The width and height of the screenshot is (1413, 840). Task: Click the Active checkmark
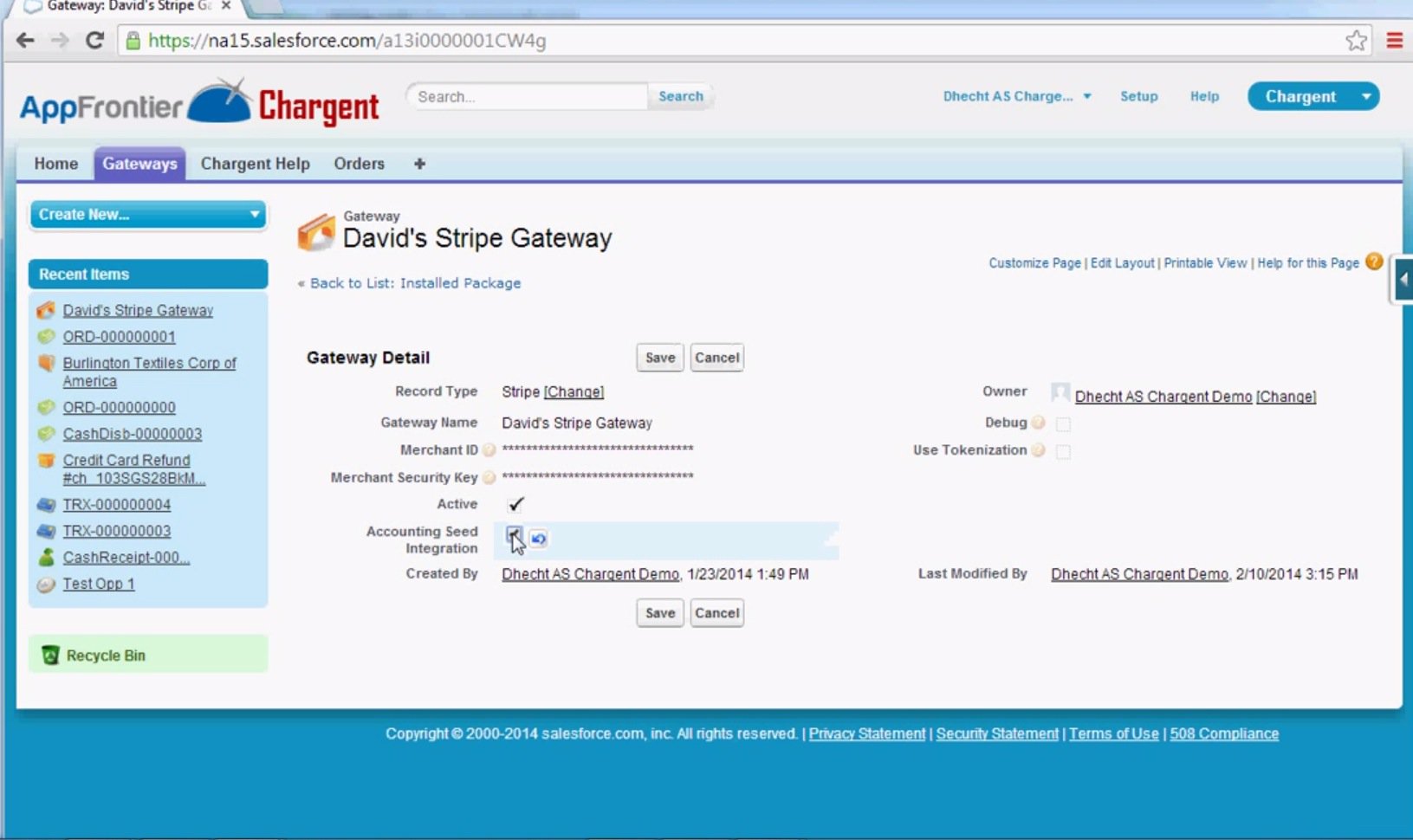click(x=515, y=504)
